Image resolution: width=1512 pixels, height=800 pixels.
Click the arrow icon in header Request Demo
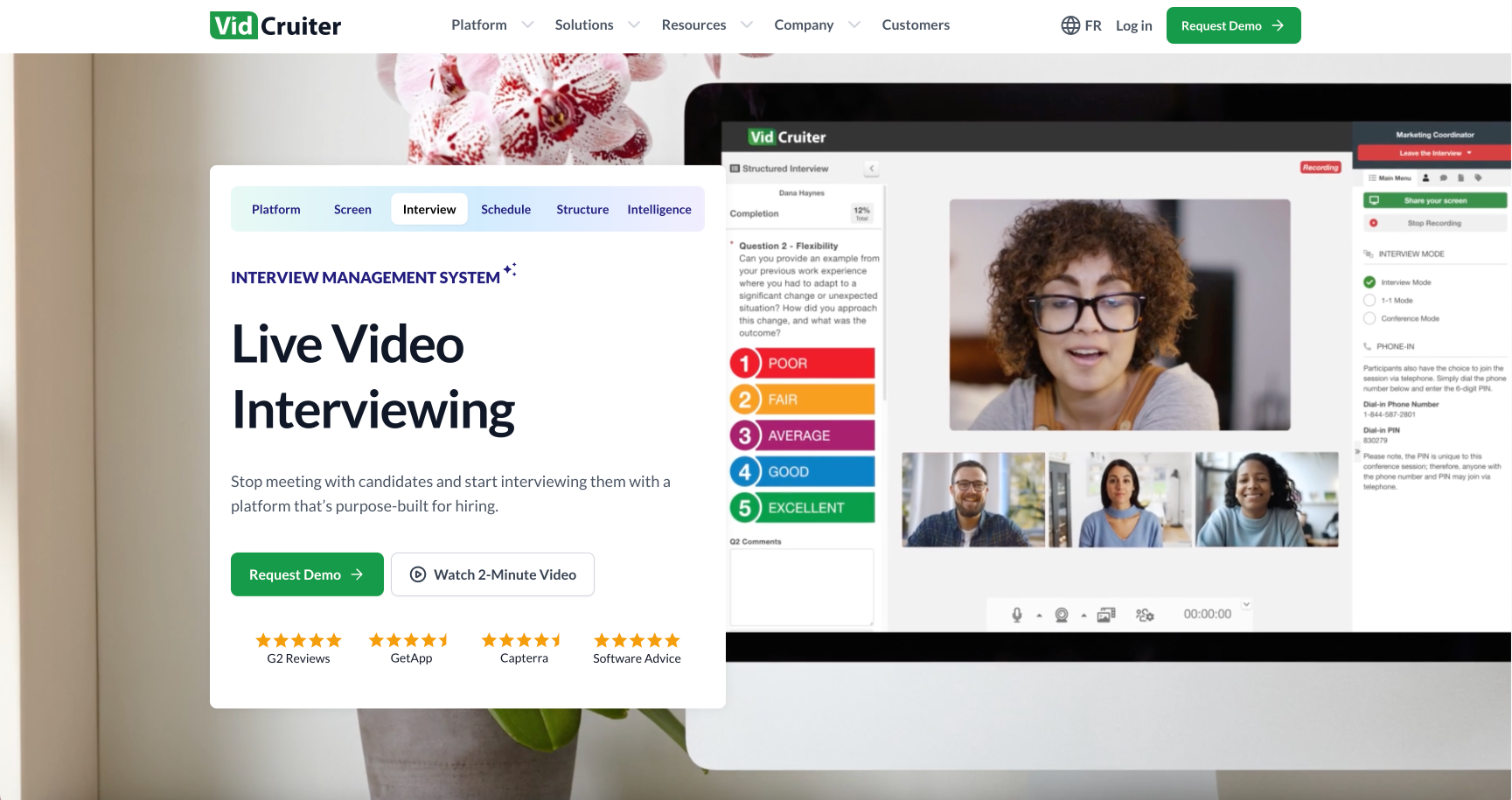click(1278, 25)
